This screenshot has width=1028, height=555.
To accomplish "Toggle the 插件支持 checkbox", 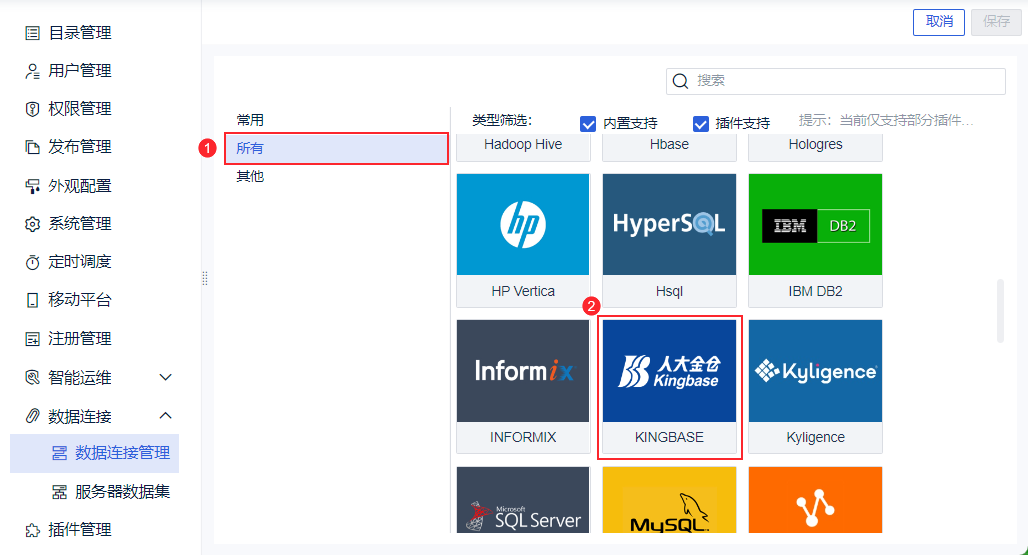I will point(701,123).
